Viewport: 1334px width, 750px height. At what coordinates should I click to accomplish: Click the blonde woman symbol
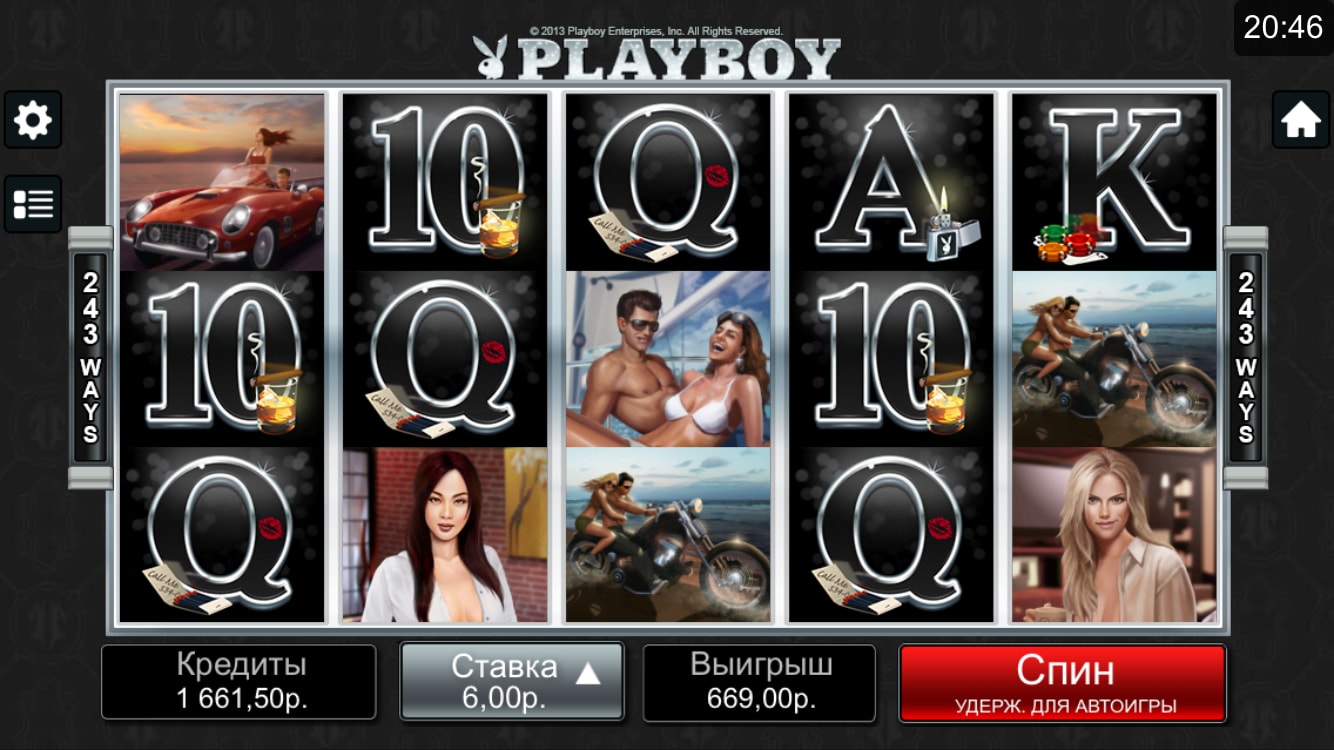(x=1114, y=535)
